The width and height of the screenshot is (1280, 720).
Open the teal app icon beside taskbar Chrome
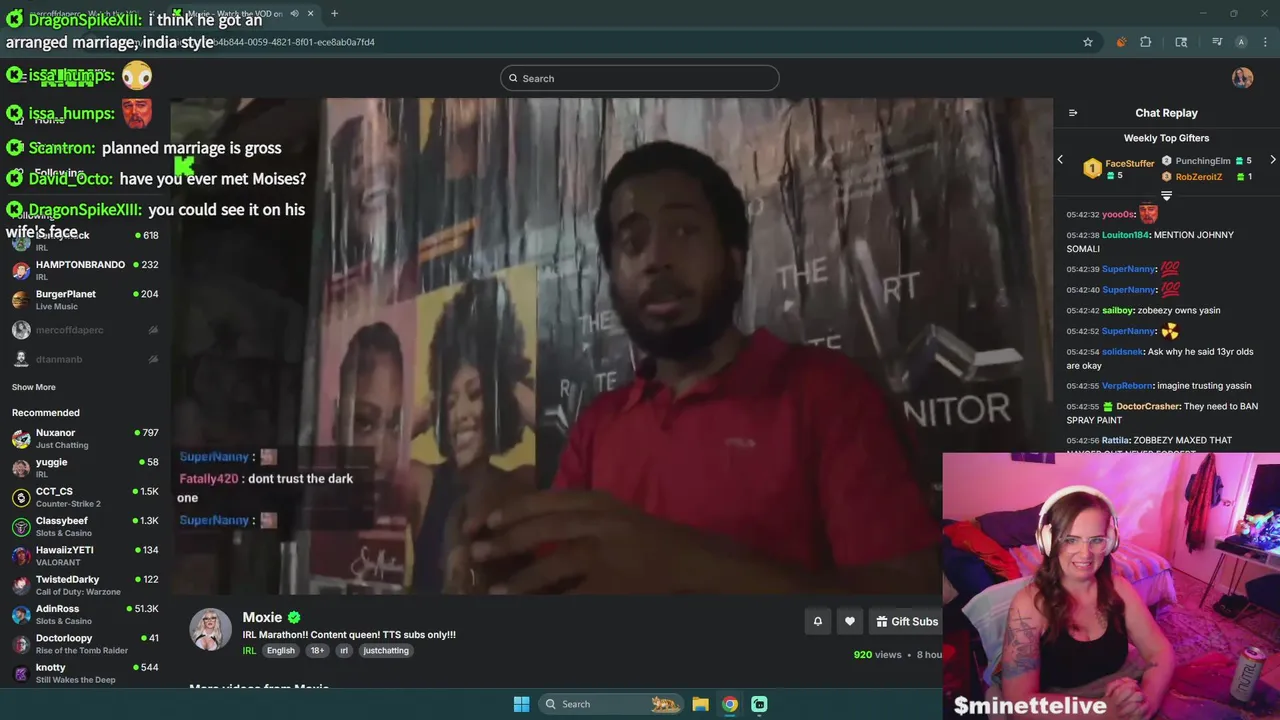click(759, 704)
